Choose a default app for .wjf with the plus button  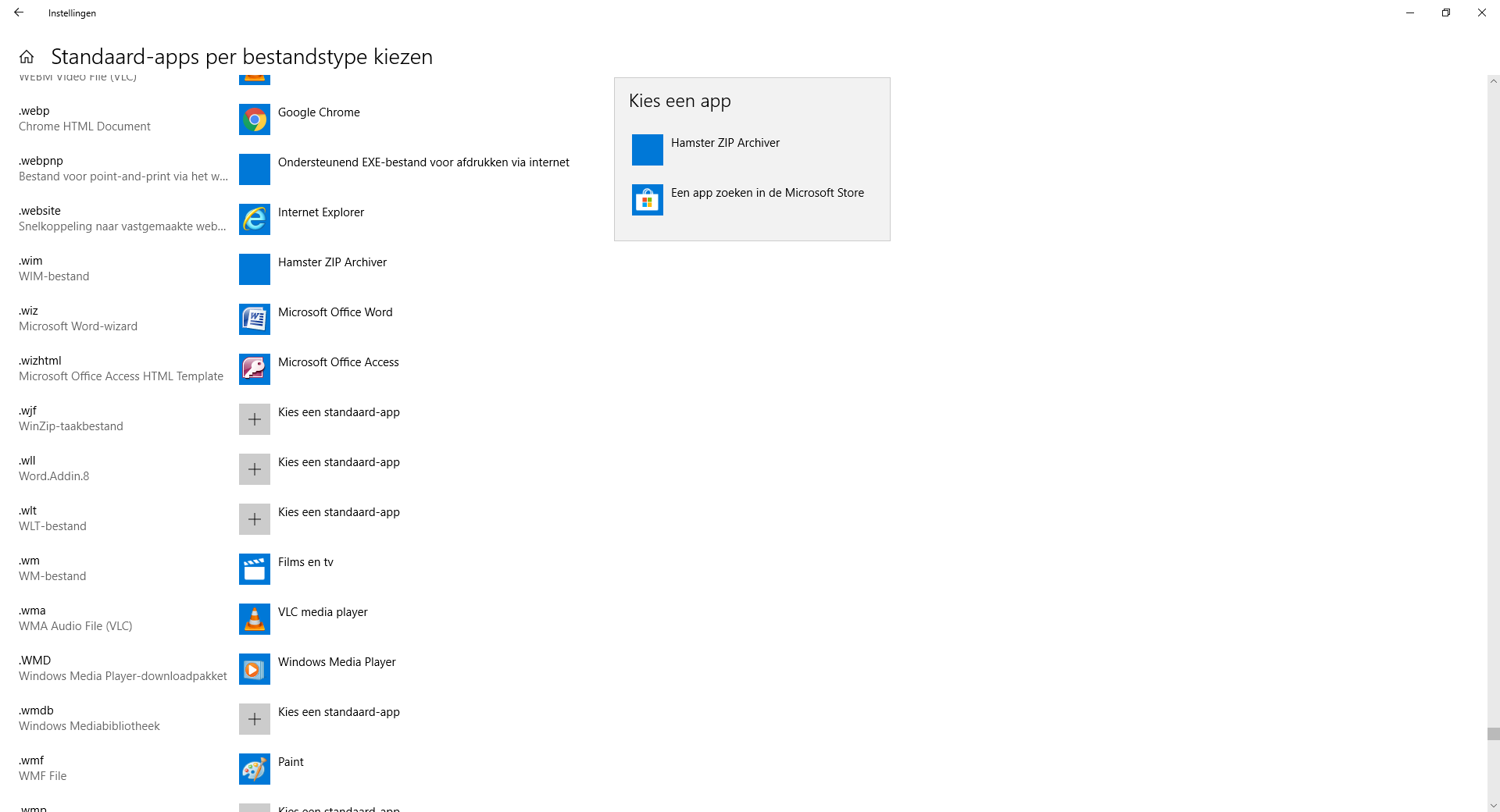click(x=255, y=419)
